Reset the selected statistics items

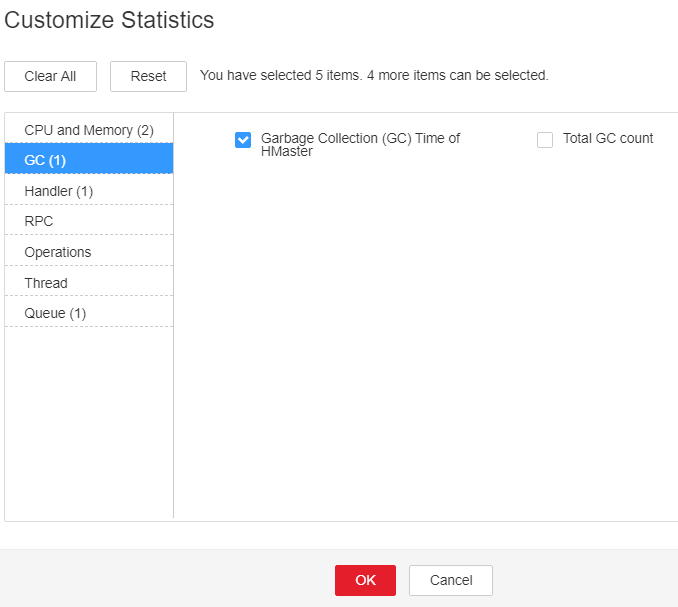pos(148,76)
